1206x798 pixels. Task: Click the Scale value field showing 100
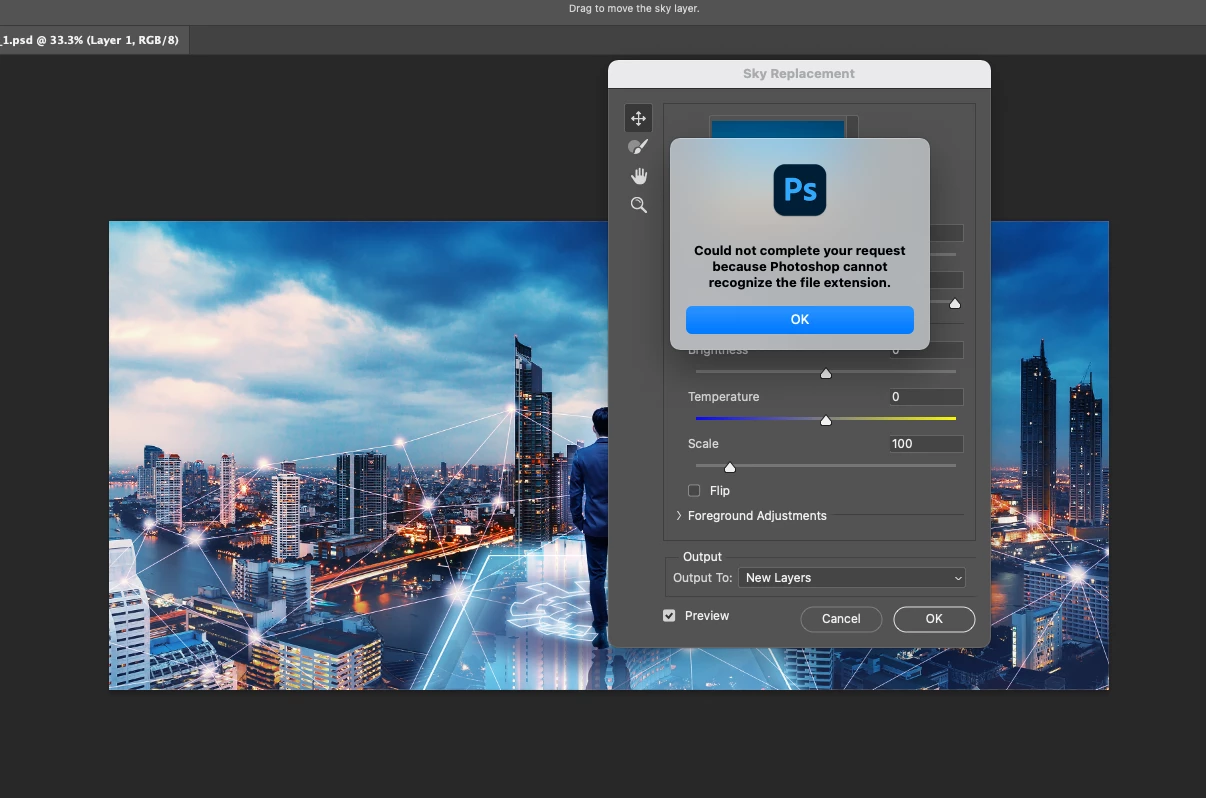[926, 444]
